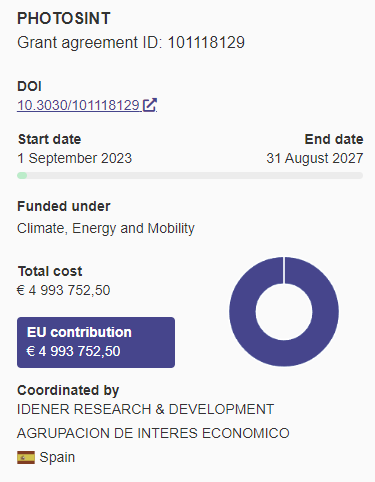Viewport: 375px width, 482px height.
Task: Click the Grant agreement ID text
Action: point(131,43)
